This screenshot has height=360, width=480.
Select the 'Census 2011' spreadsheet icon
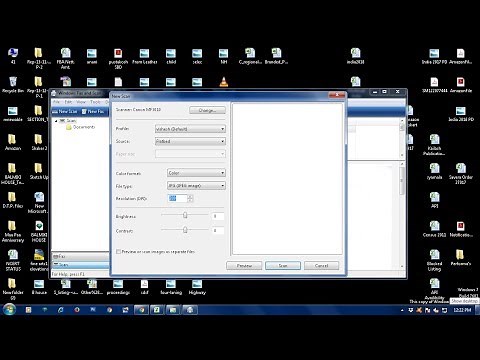pos(434,229)
